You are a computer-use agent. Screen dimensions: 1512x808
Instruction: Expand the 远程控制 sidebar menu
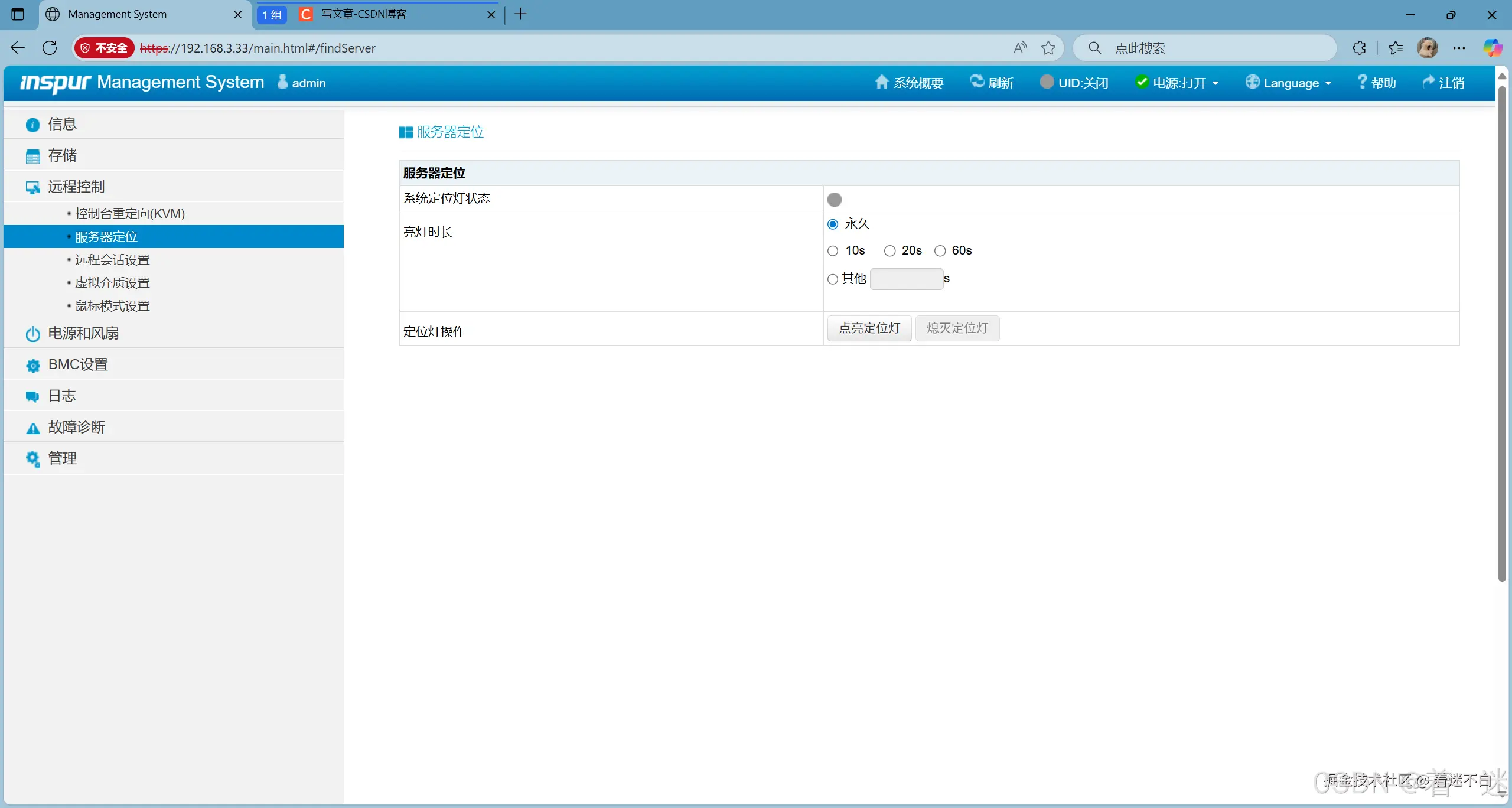(76, 187)
